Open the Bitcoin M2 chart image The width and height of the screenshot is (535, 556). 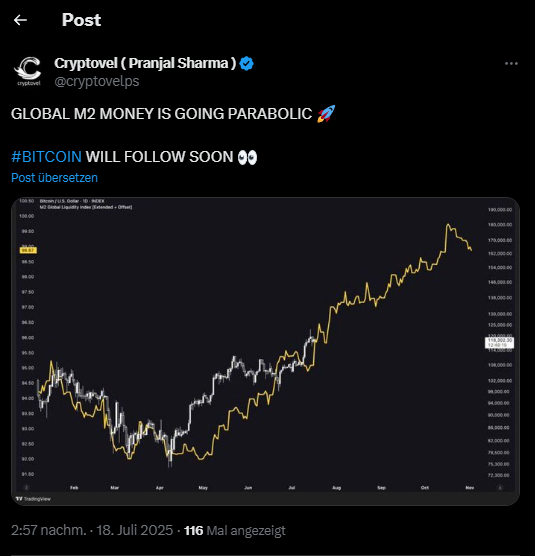click(x=266, y=351)
